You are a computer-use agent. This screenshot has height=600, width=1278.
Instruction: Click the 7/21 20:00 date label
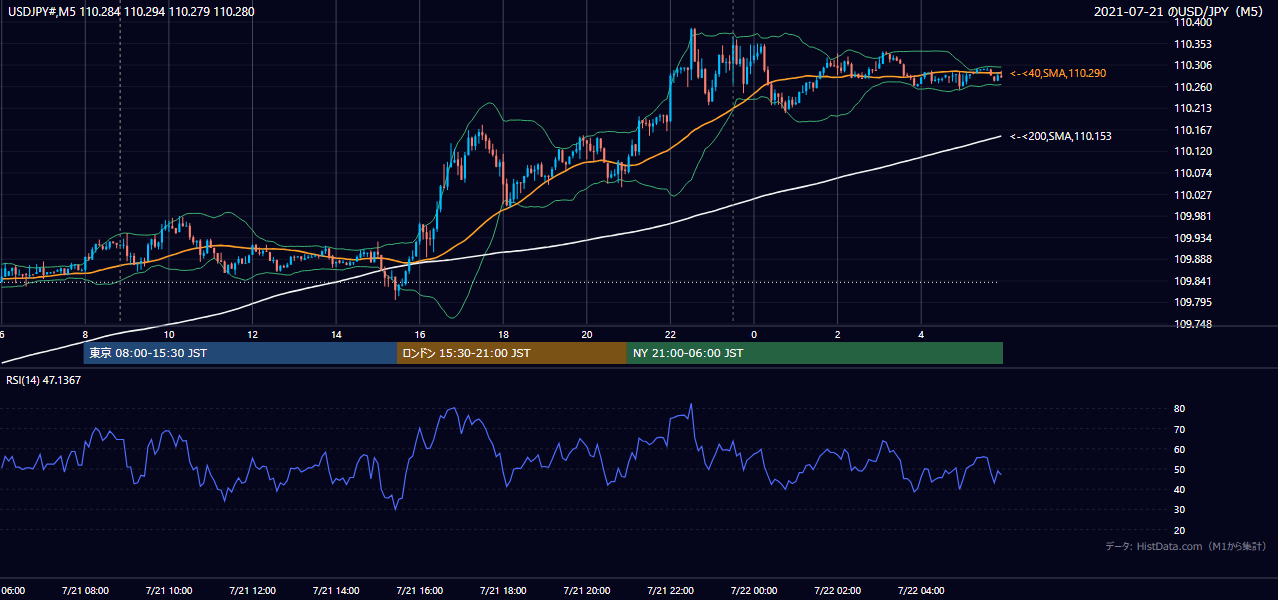(x=587, y=591)
